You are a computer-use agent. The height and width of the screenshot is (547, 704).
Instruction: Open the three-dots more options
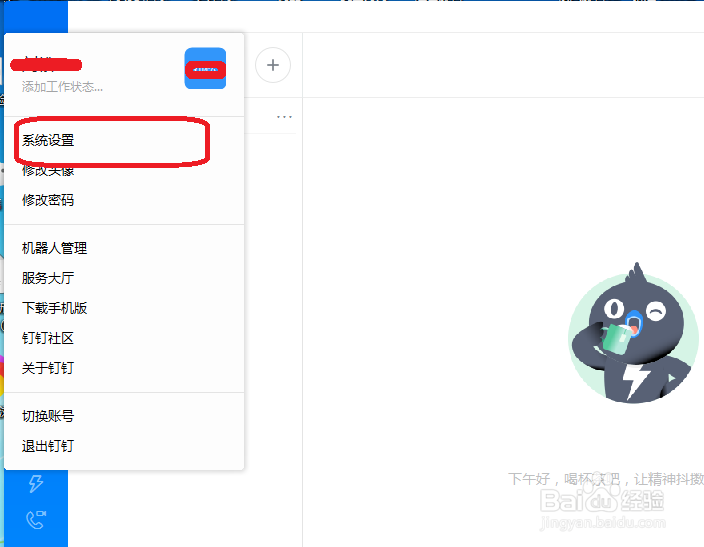click(284, 117)
